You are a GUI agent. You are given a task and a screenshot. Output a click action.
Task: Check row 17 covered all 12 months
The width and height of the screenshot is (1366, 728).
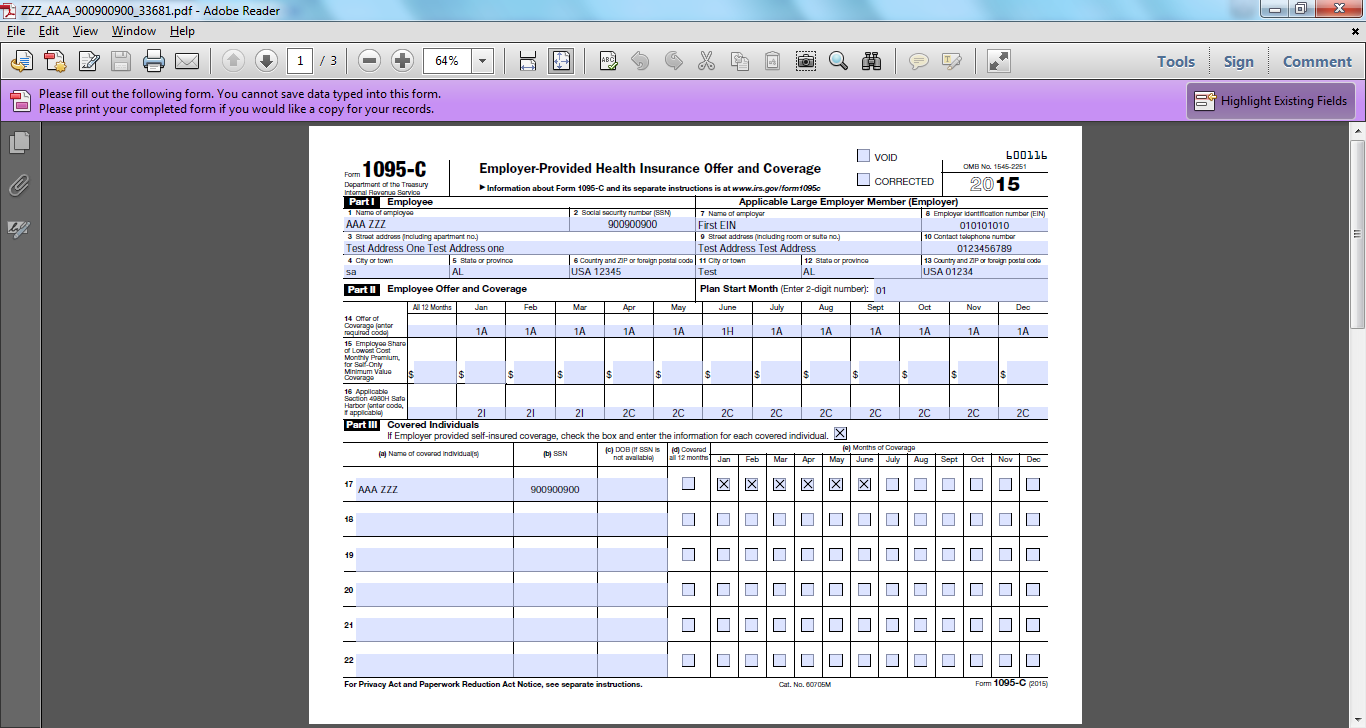[688, 484]
